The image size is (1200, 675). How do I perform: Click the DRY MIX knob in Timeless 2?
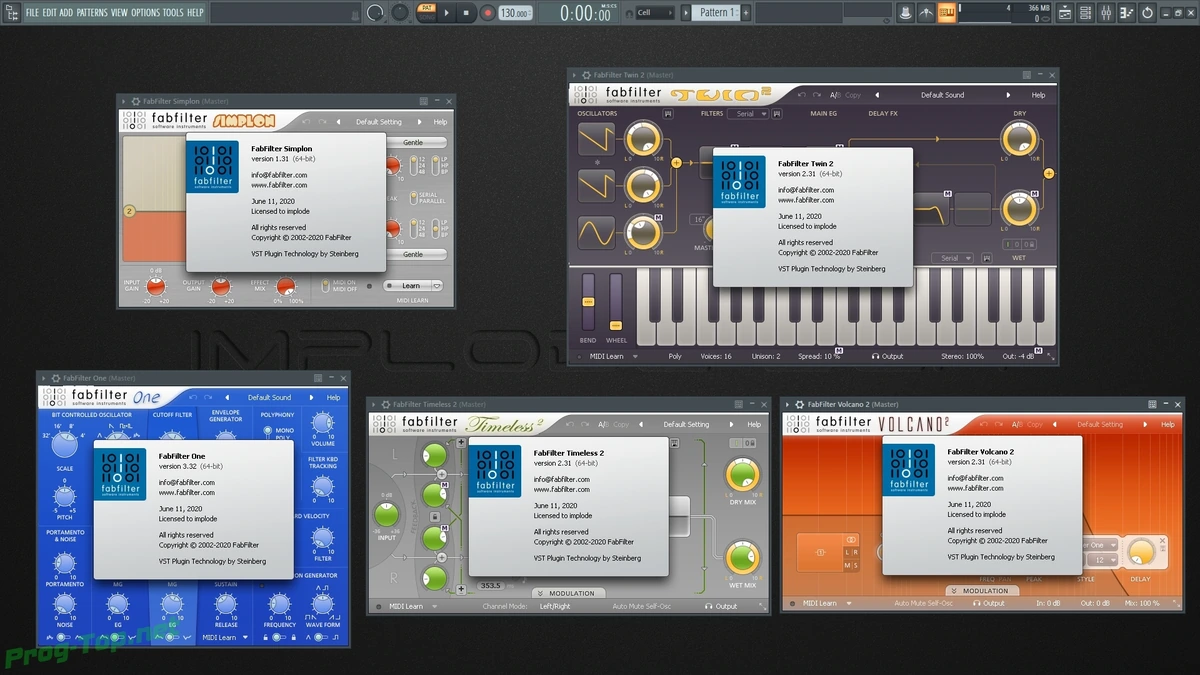742,474
